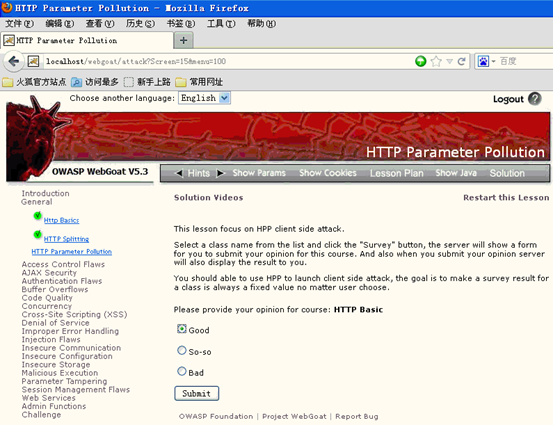Click the site identity icon beside the URL
The image size is (553, 425).
(x=33, y=61)
